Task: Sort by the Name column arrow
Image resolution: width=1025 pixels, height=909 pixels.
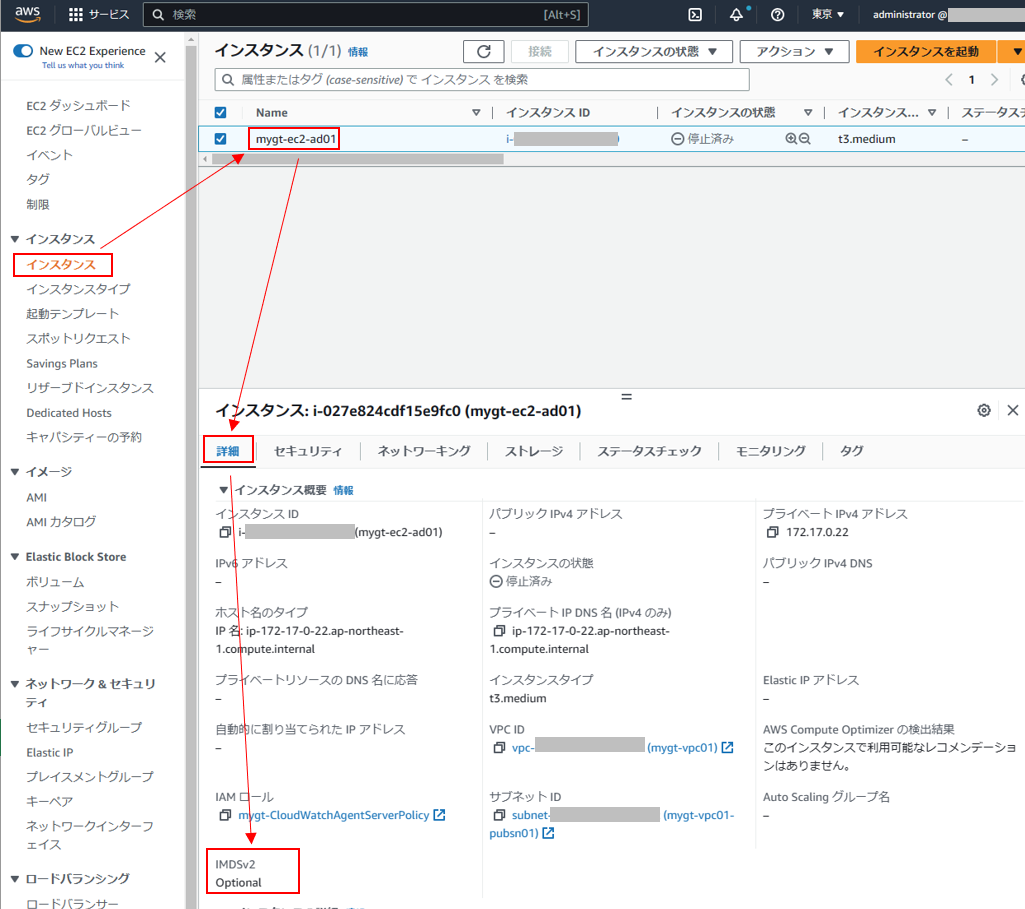Action: click(476, 112)
